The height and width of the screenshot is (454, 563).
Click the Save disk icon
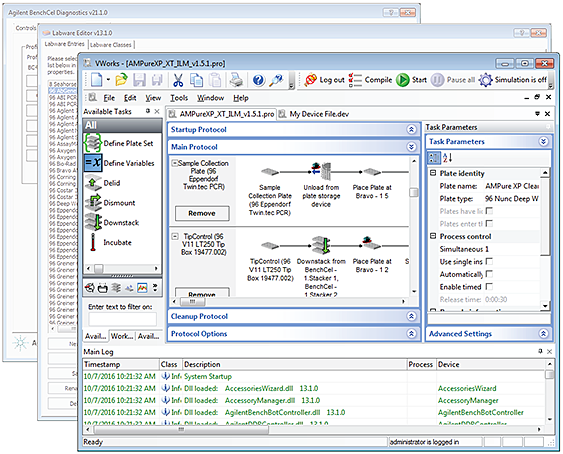click(x=139, y=80)
